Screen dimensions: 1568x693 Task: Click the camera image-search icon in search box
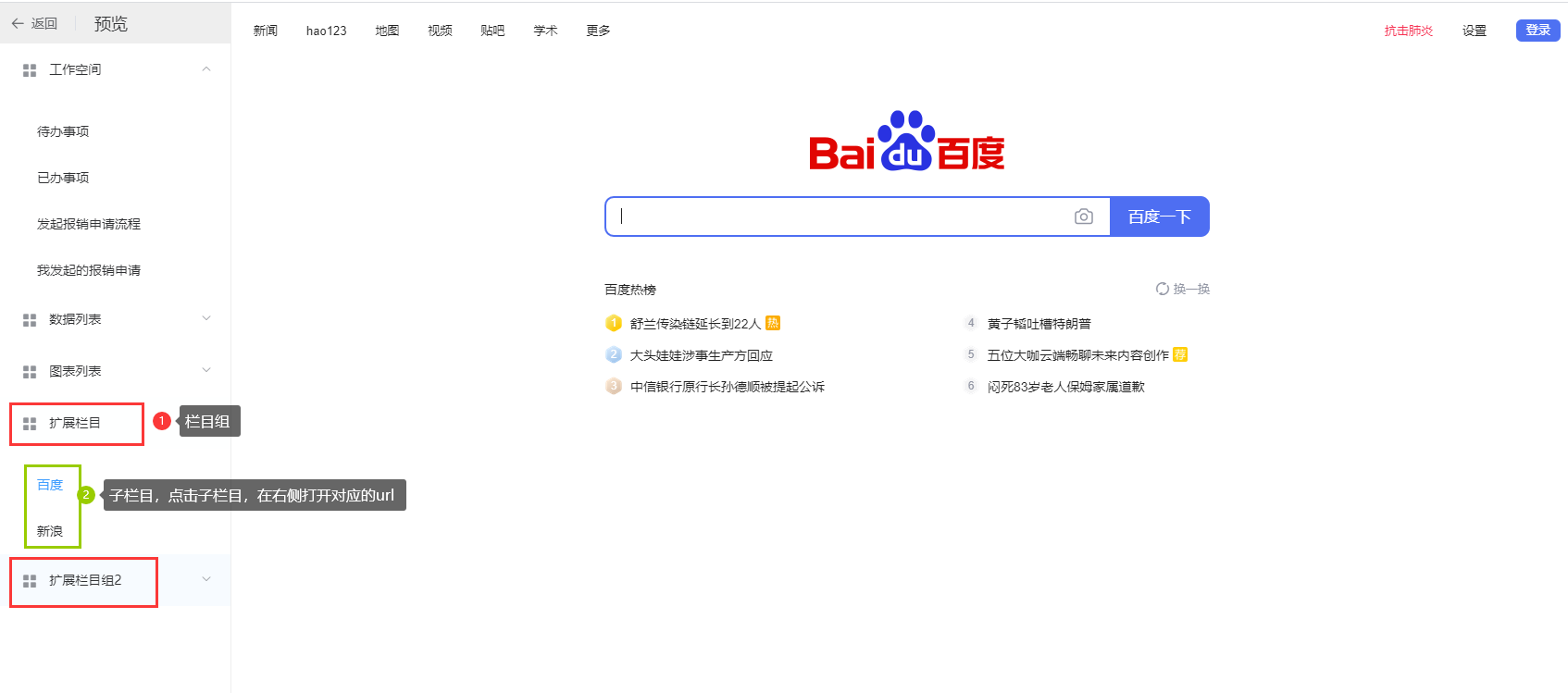coord(1083,217)
